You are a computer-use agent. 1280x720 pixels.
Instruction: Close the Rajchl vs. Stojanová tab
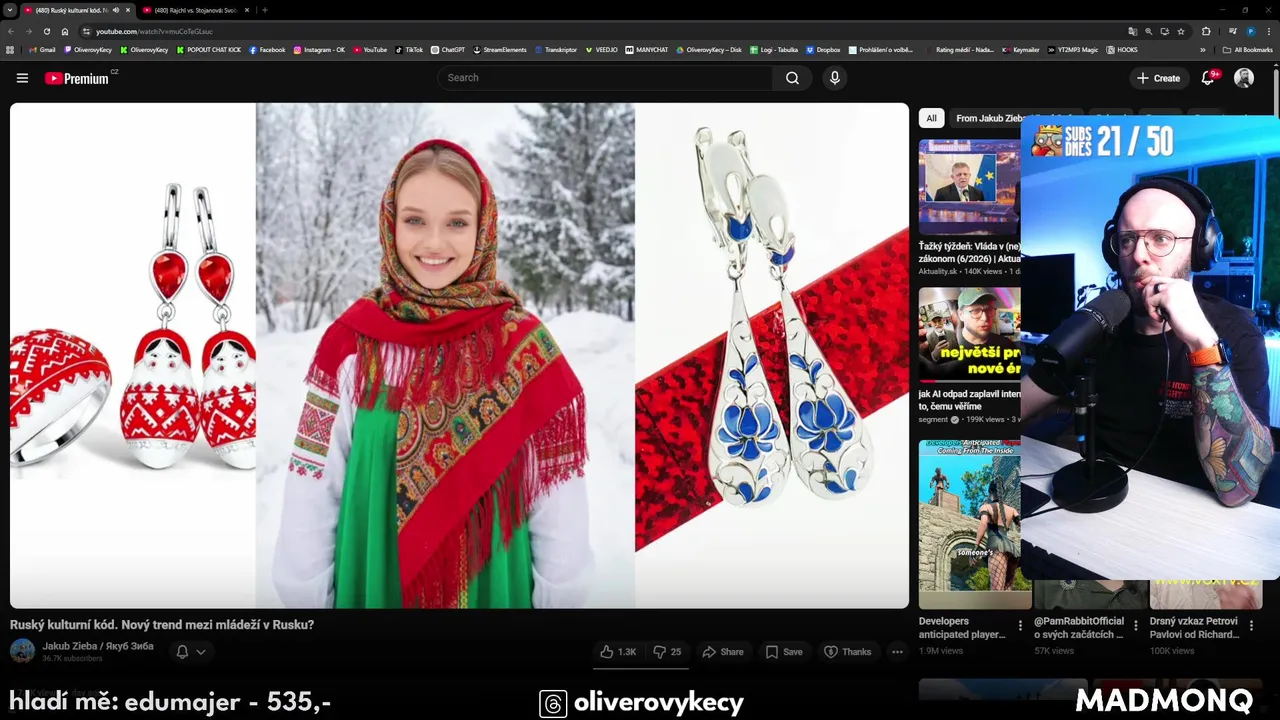[x=245, y=10]
